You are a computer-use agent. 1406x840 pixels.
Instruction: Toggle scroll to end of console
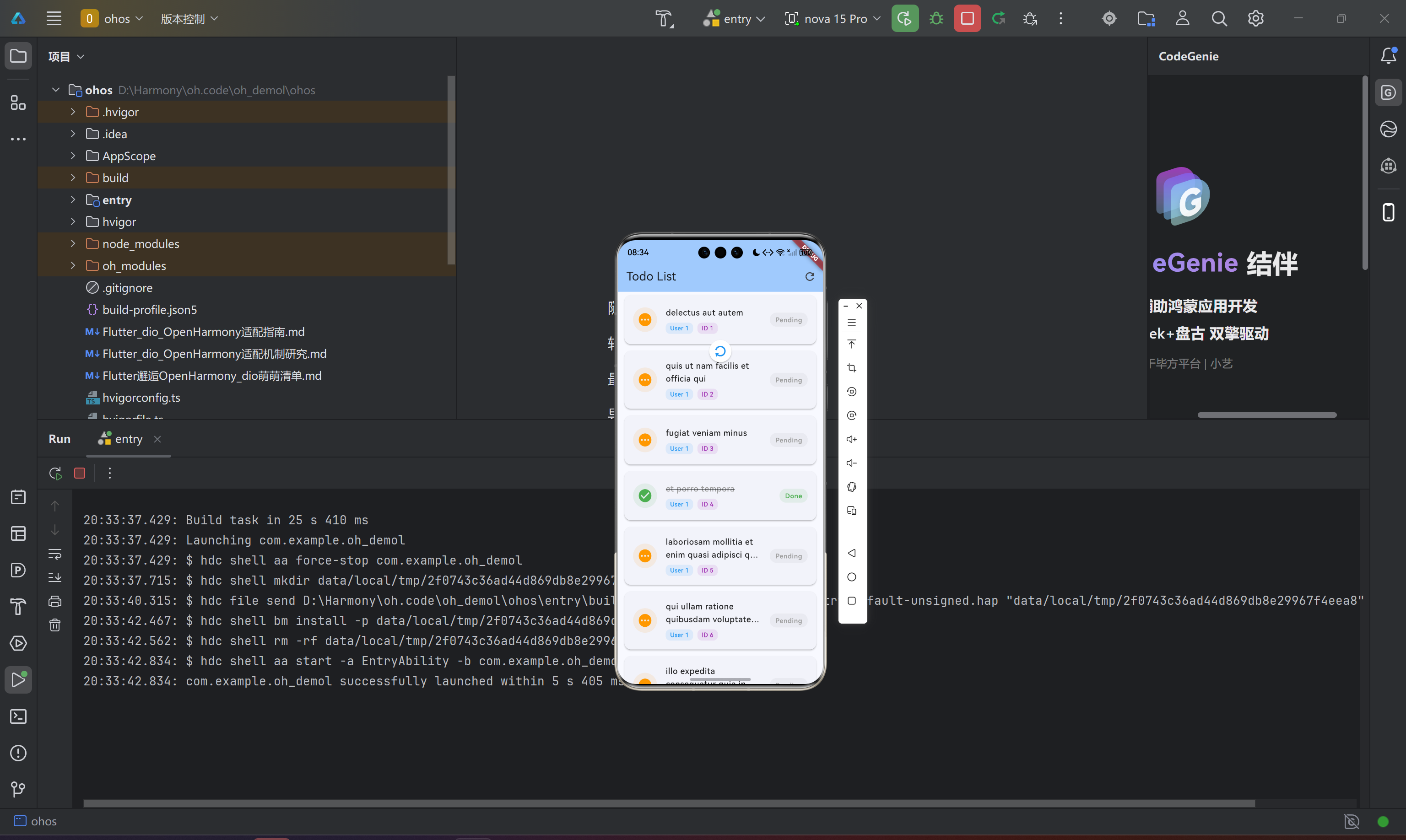55,577
